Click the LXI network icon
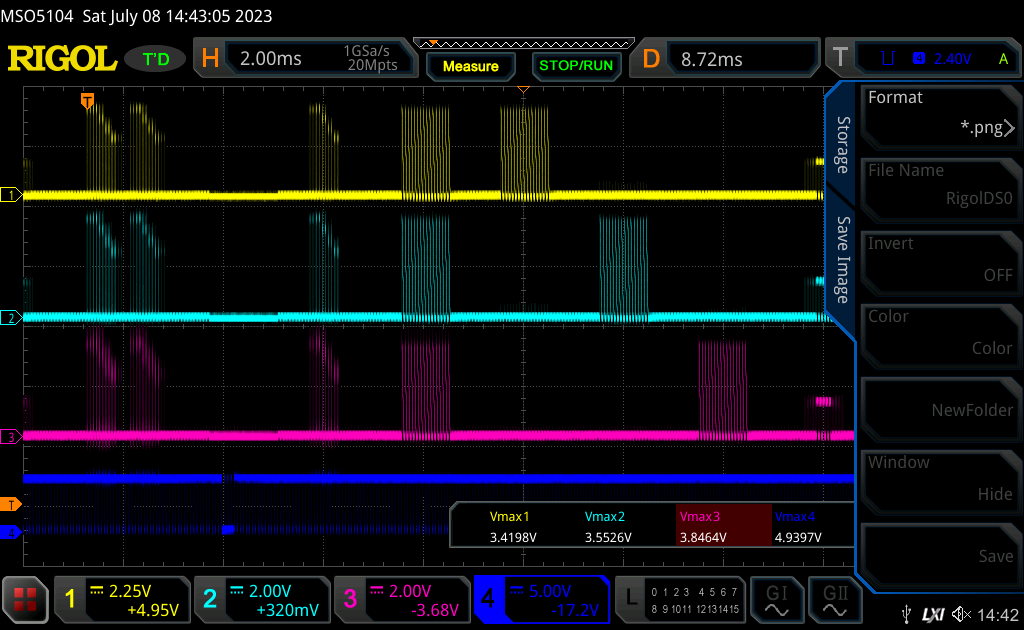Image resolution: width=1024 pixels, height=630 pixels. point(933,614)
